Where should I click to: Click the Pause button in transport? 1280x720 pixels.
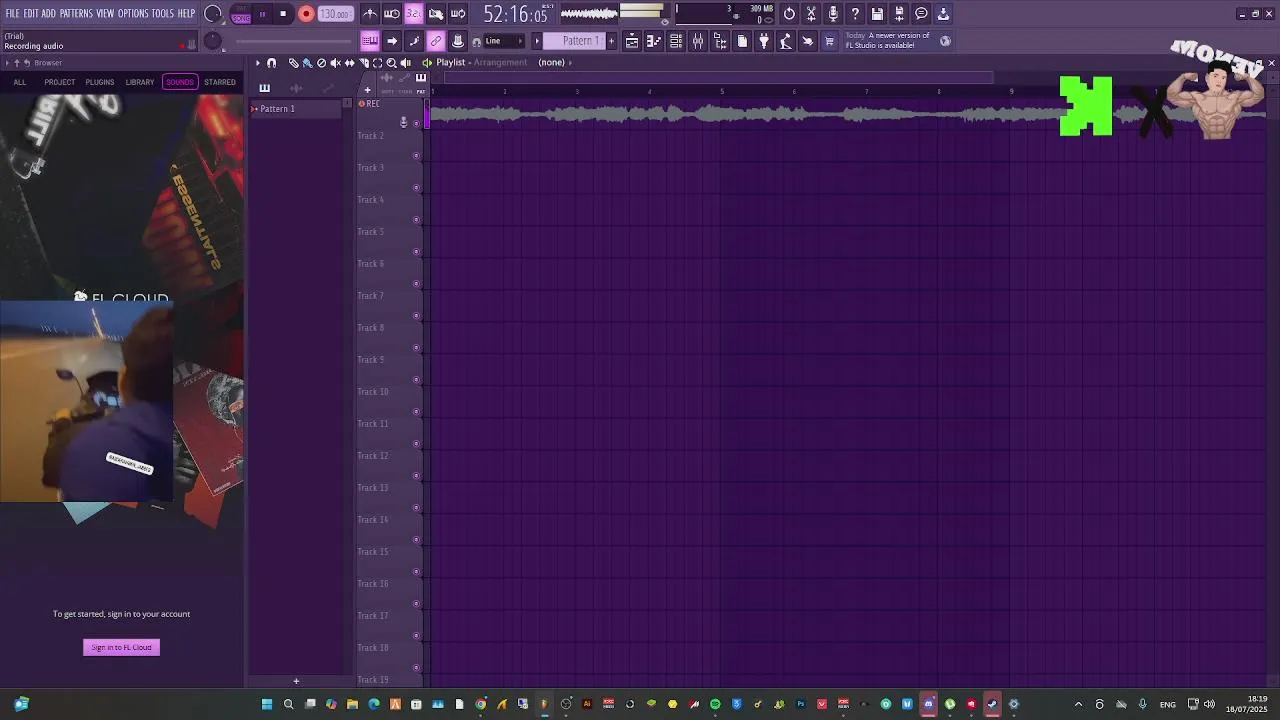[x=263, y=14]
